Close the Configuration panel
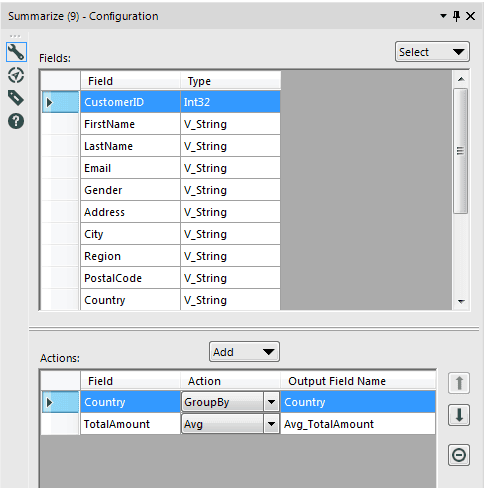 tap(470, 16)
